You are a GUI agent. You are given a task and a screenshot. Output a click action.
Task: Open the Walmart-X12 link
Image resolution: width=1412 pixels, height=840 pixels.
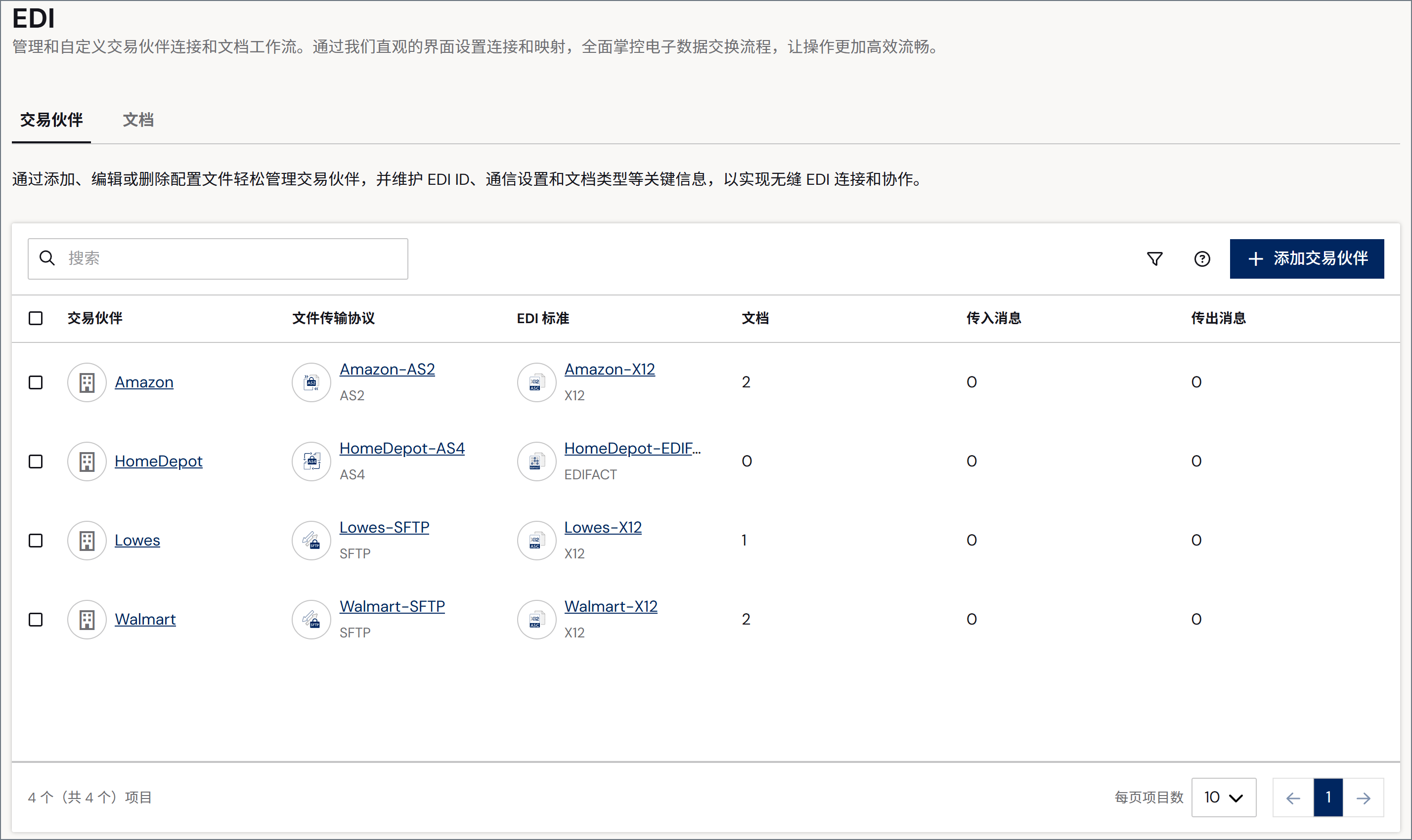(x=611, y=606)
